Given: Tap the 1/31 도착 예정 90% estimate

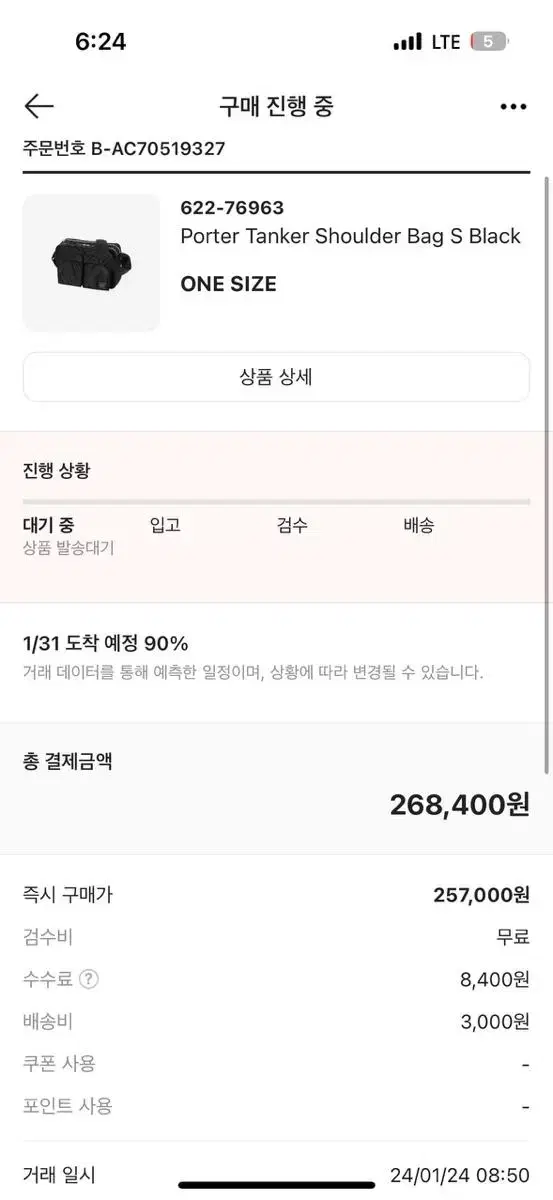Looking at the screenshot, I should [x=106, y=643].
